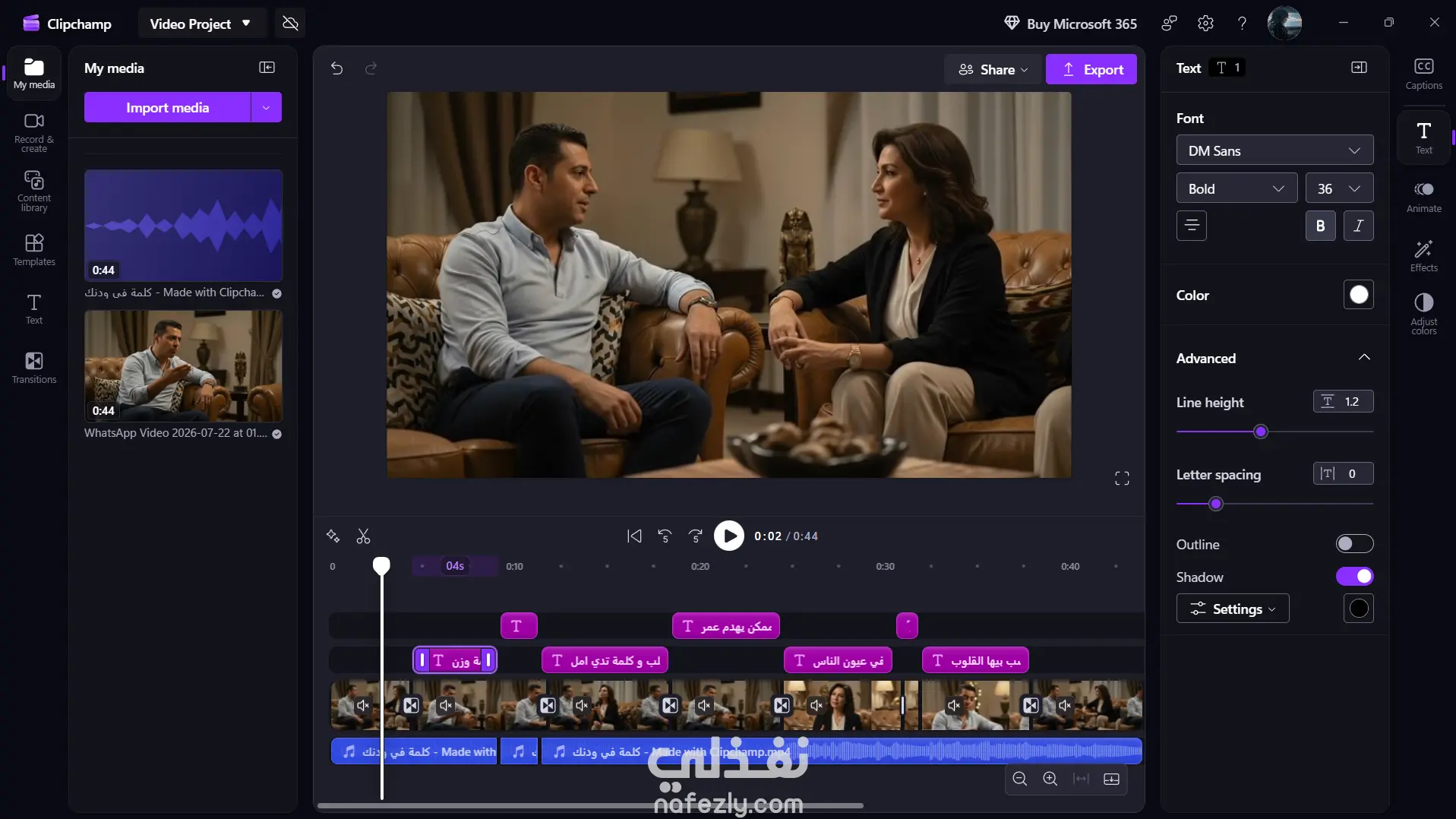Select the audio waveform media thumbnail
The height and width of the screenshot is (819, 1456).
coord(183,226)
